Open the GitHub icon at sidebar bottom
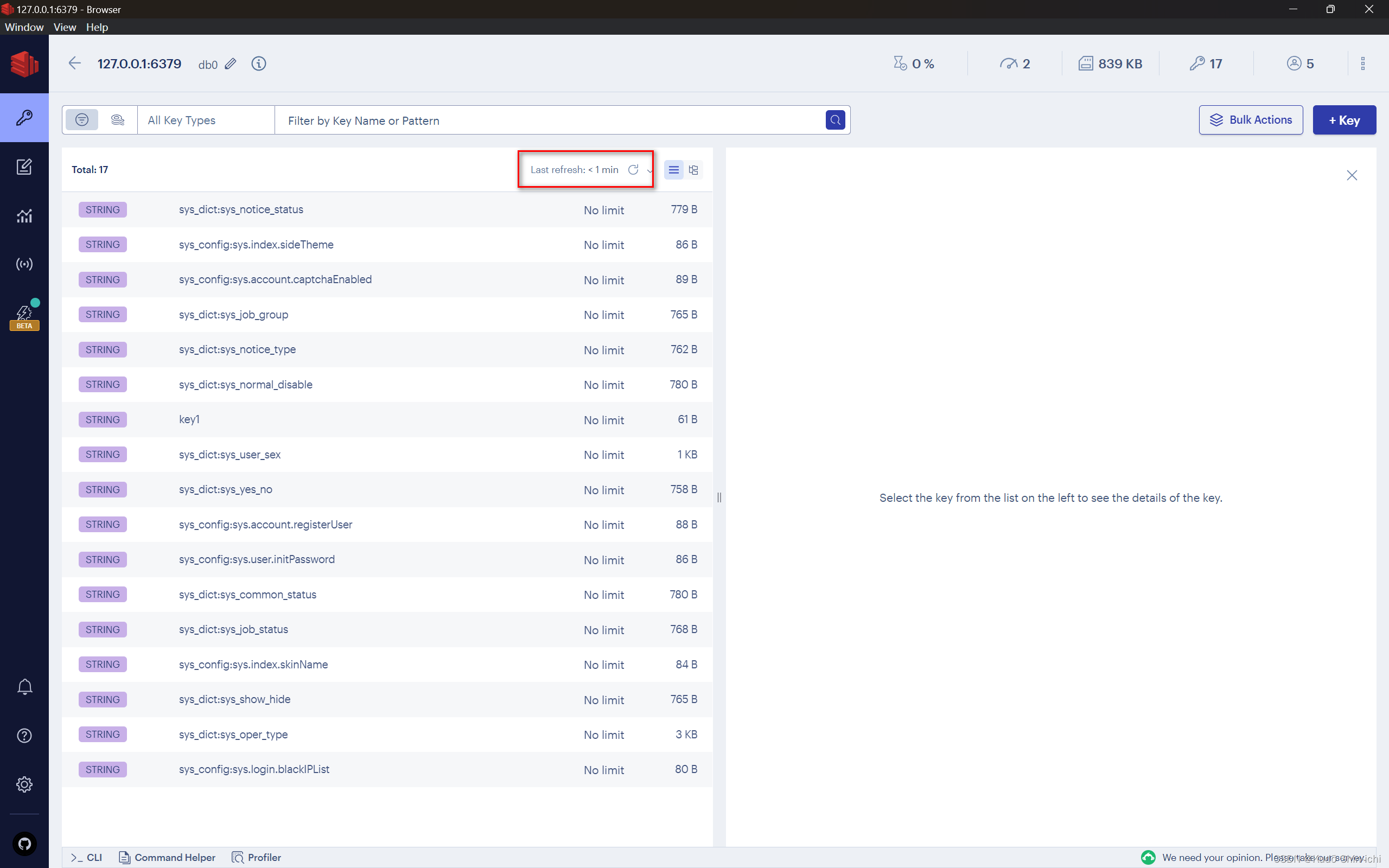The image size is (1389, 868). [x=24, y=843]
